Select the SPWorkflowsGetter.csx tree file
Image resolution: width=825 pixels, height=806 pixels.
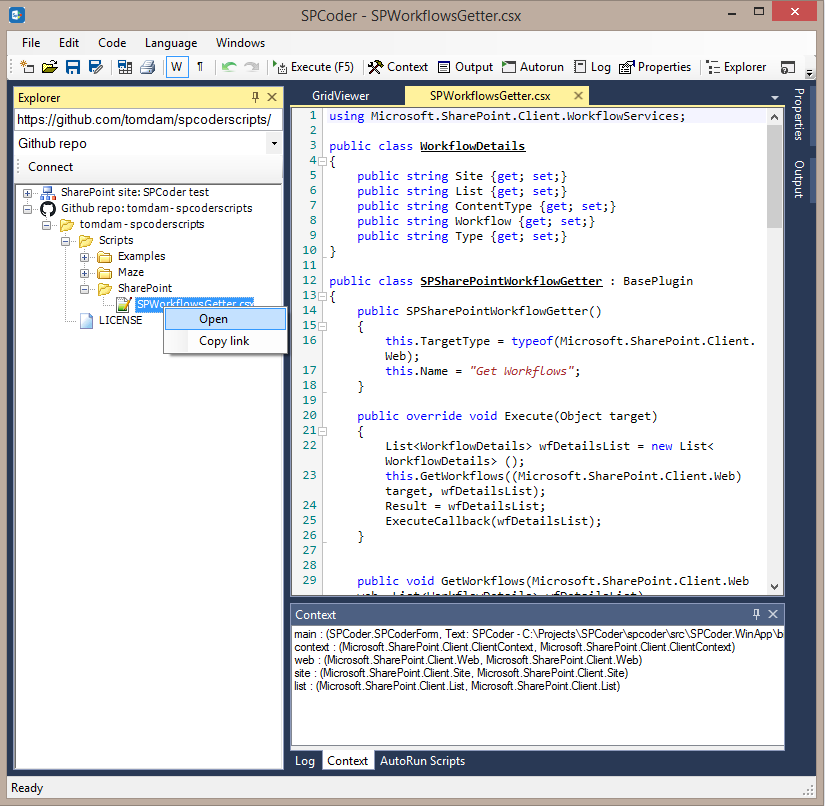coord(195,303)
